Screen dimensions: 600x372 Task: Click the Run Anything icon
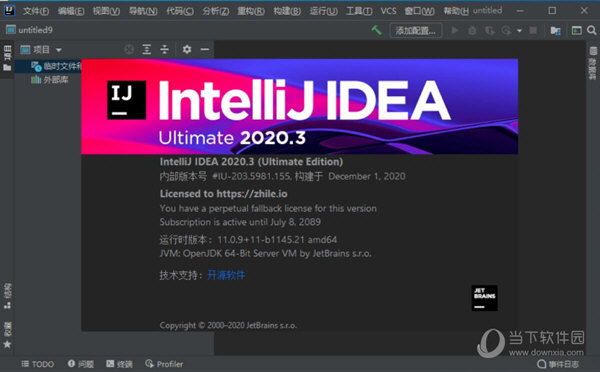[x=576, y=30]
